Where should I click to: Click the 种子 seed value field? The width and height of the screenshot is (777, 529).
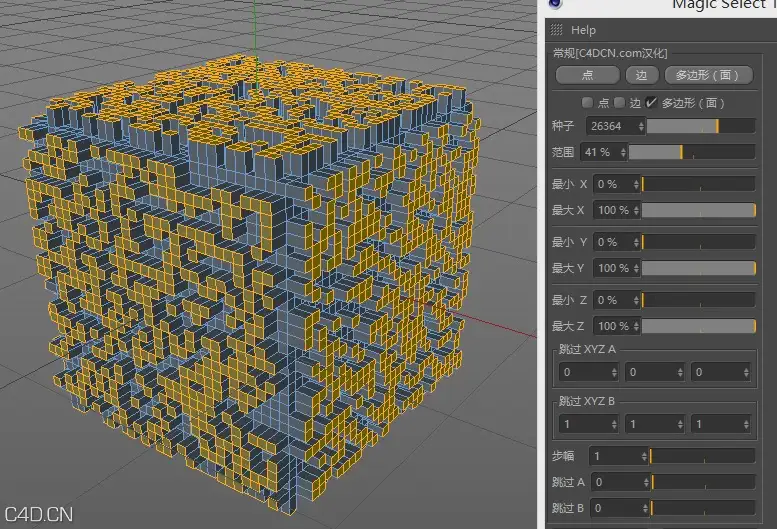point(611,126)
